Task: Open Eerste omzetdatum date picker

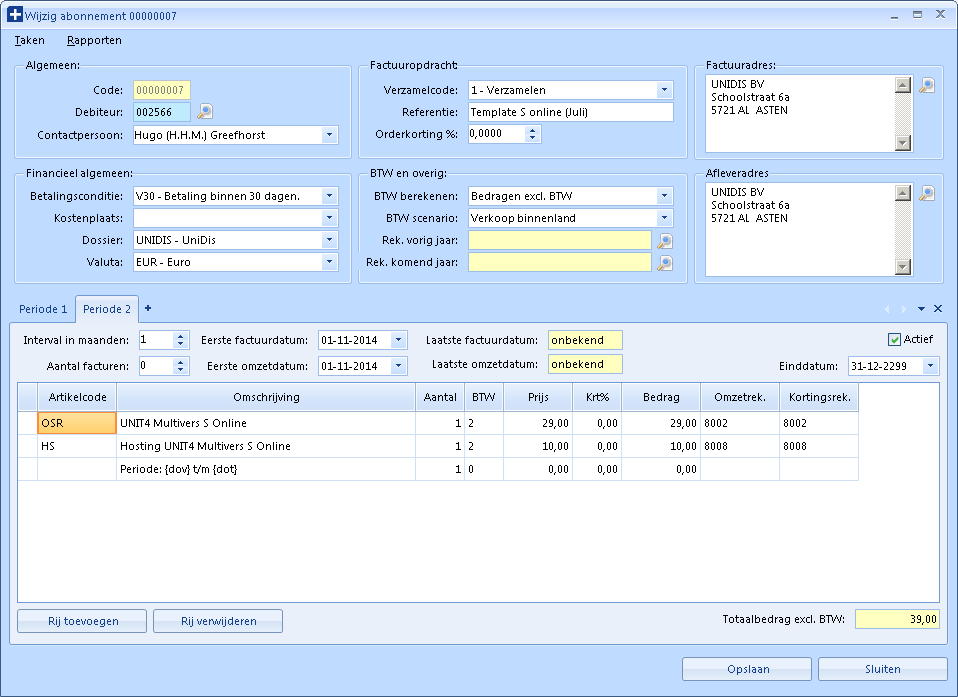Action: [x=398, y=366]
